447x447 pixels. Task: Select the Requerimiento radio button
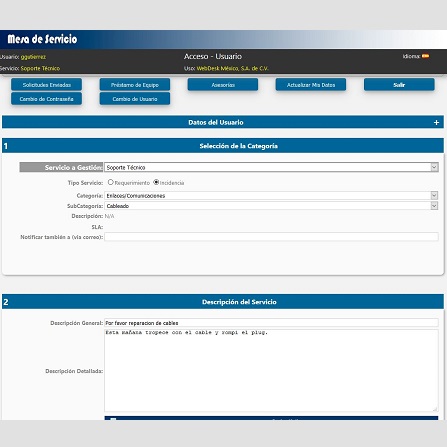pyautogui.click(x=111, y=182)
